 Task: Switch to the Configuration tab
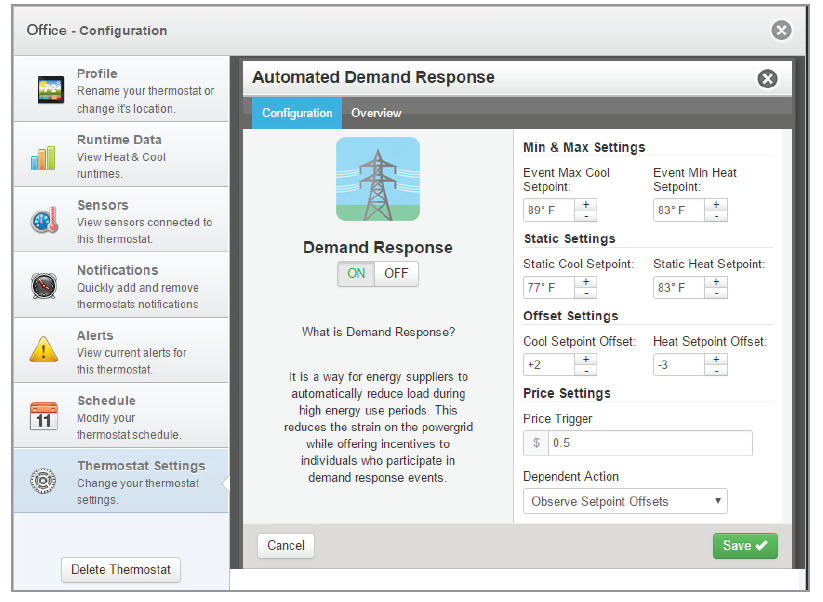[297, 113]
